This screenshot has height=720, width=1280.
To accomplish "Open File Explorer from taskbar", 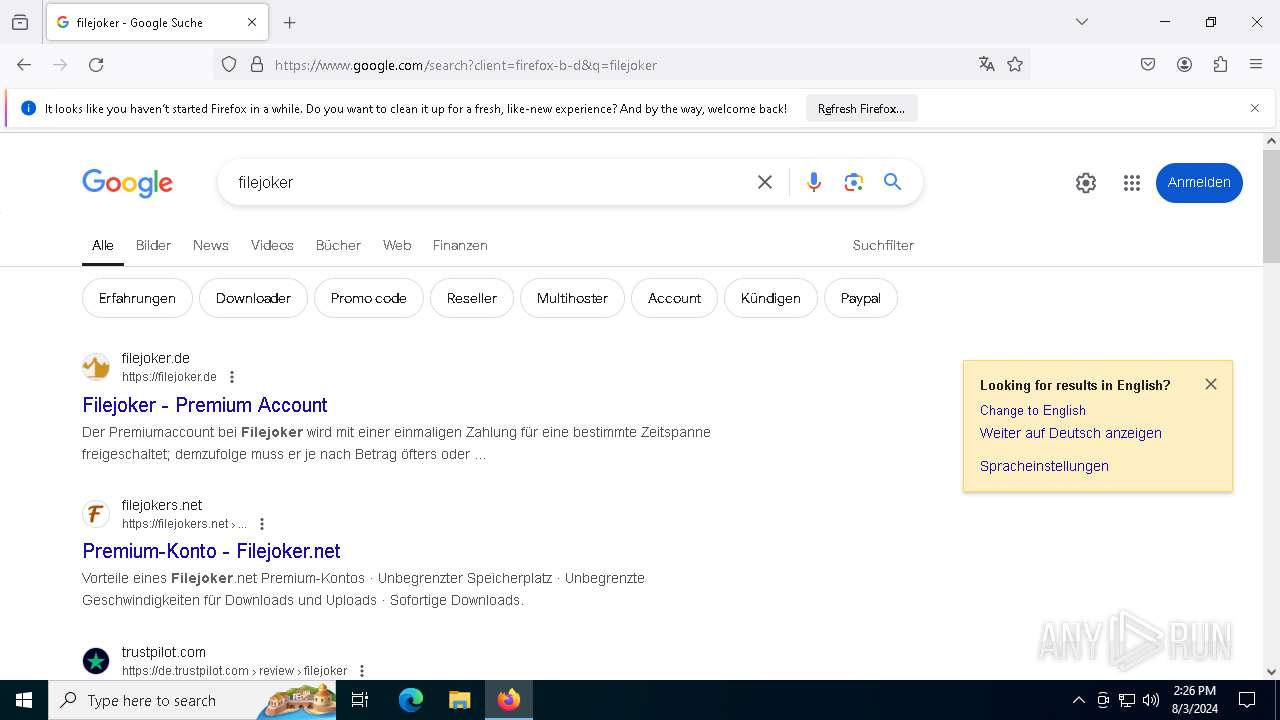I will coord(459,700).
